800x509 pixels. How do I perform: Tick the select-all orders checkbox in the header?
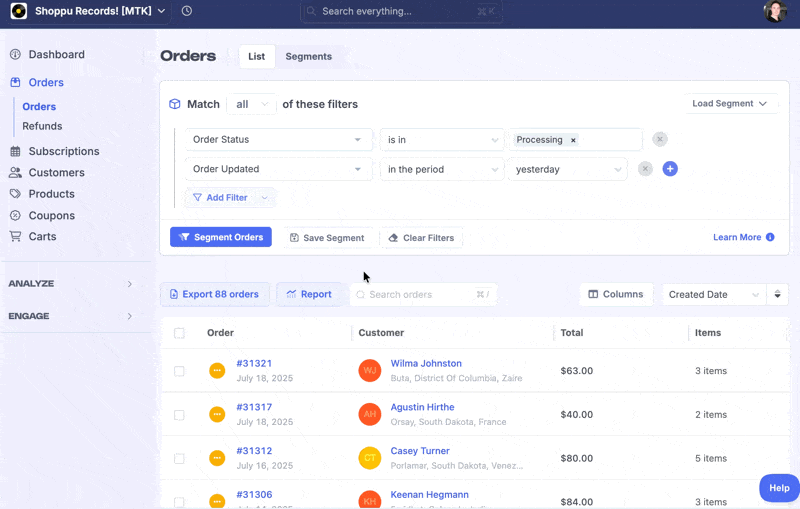[x=179, y=333]
